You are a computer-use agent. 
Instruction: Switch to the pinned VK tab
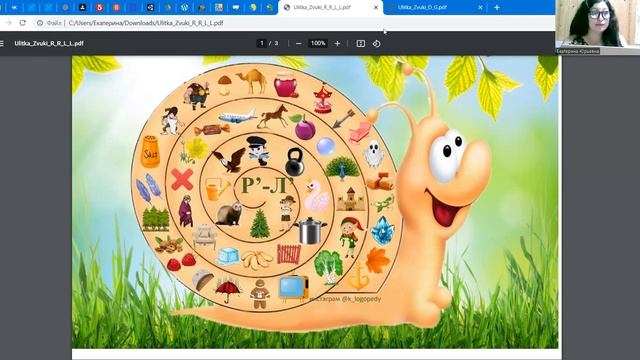14,7
